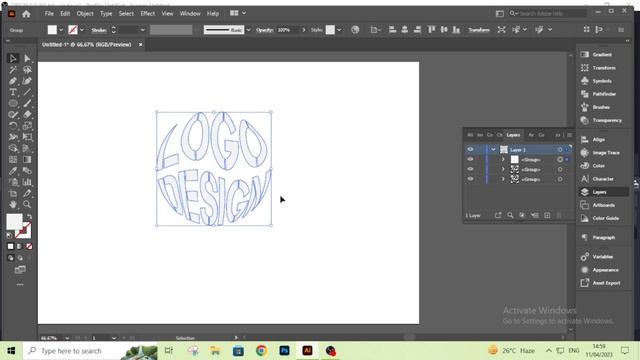Set paint mode to None (red slash)
The height and width of the screenshot is (360, 640).
point(29,247)
